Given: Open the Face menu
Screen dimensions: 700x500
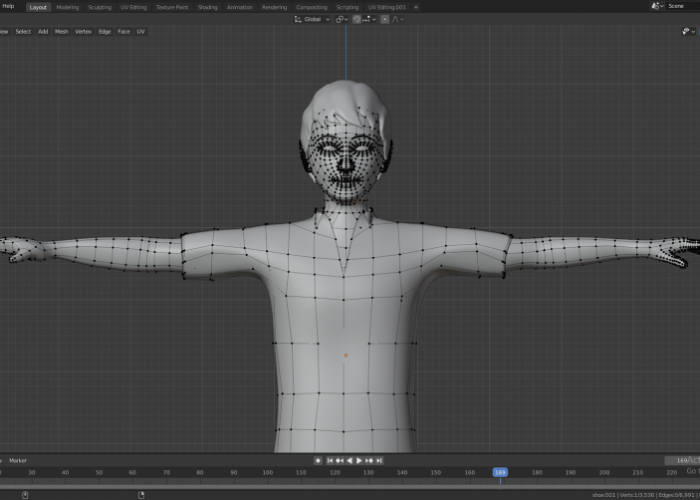Looking at the screenshot, I should [124, 31].
